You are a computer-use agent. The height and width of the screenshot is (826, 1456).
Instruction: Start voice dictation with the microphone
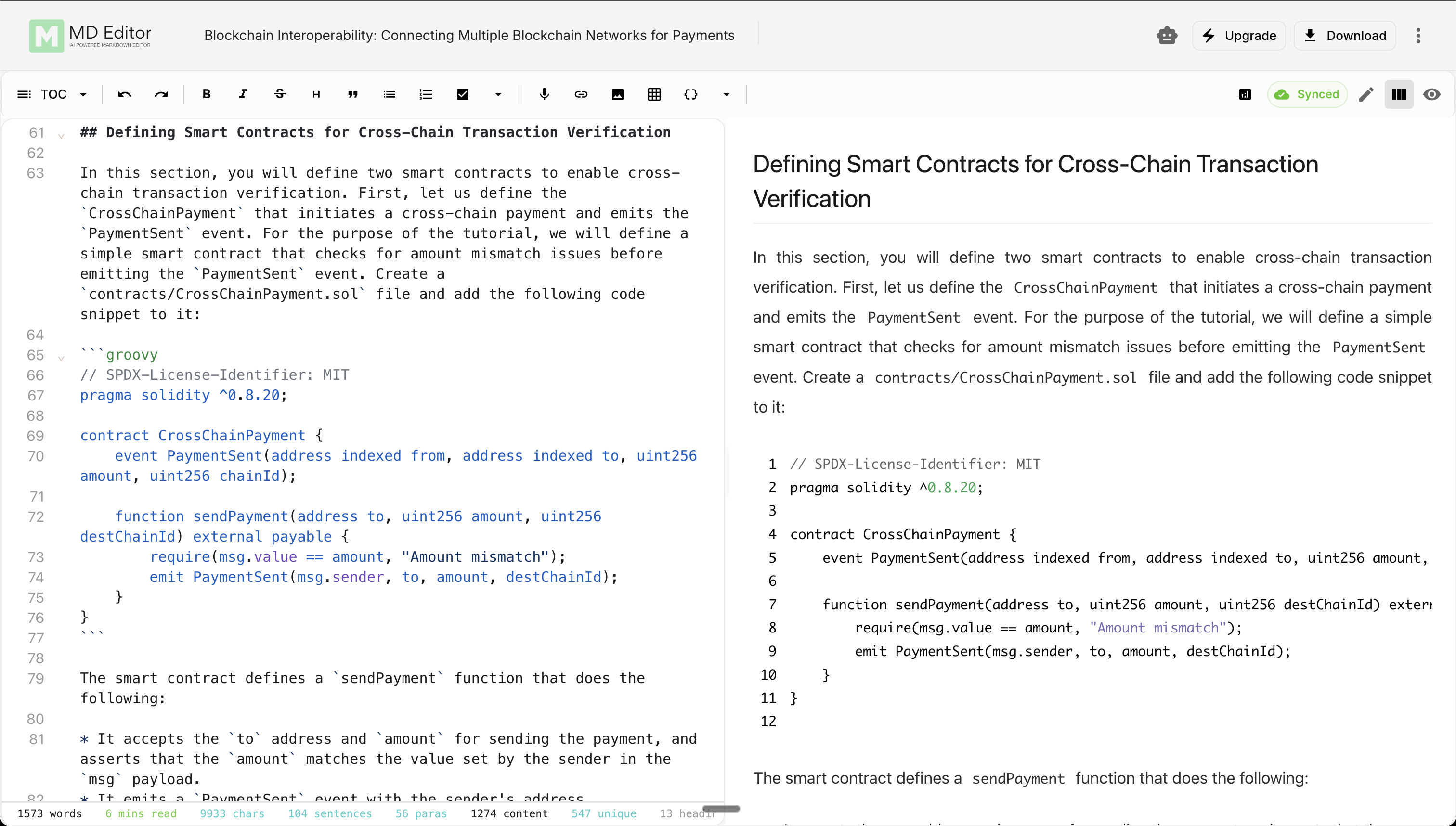pos(544,94)
